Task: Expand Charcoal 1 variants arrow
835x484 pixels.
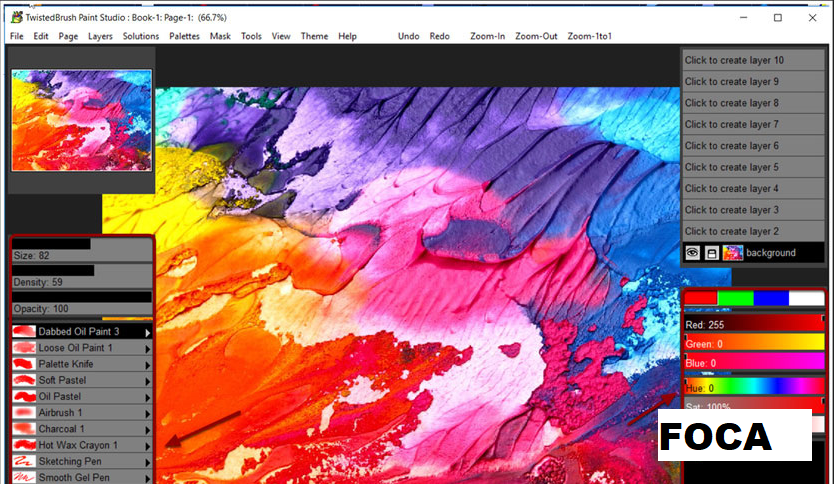Action: coord(148,430)
